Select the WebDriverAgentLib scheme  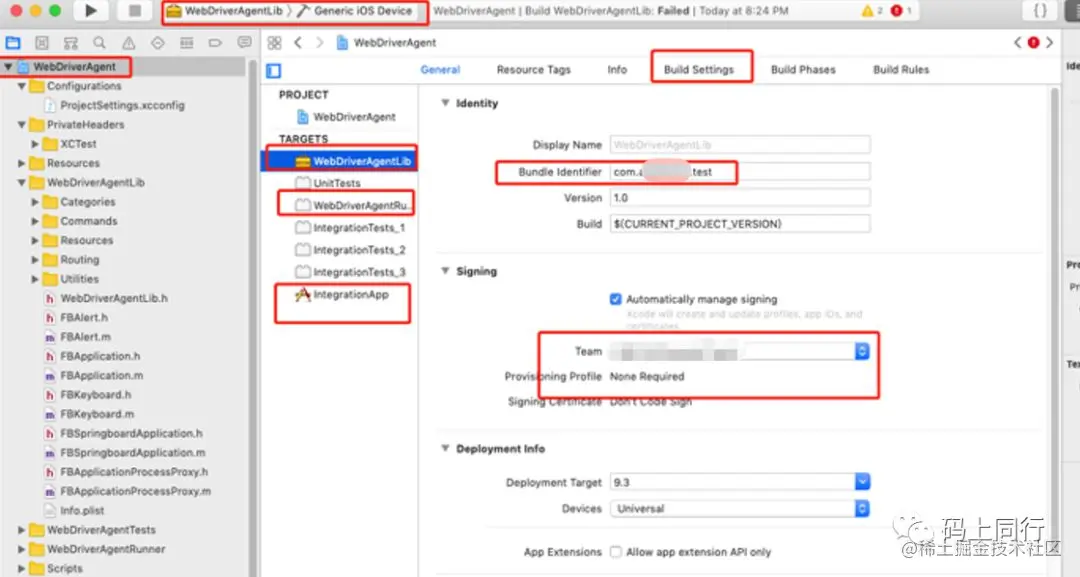225,11
